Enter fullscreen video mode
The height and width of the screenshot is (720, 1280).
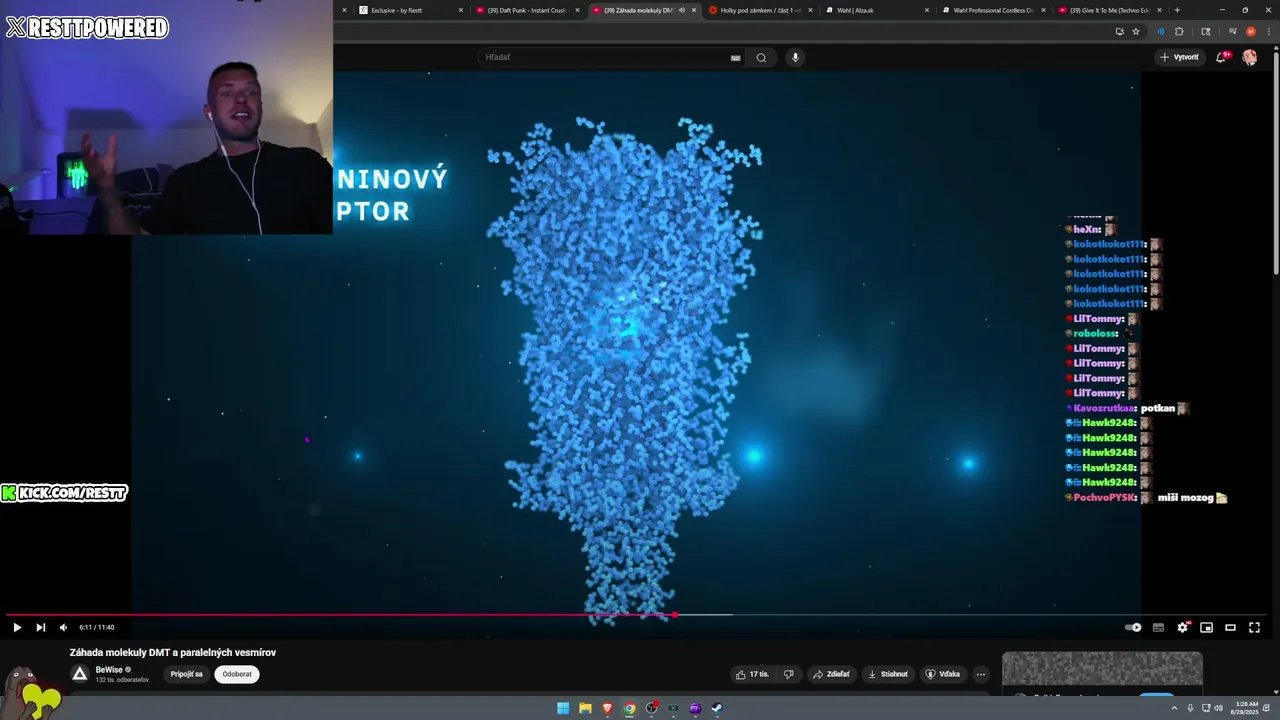(x=1254, y=627)
